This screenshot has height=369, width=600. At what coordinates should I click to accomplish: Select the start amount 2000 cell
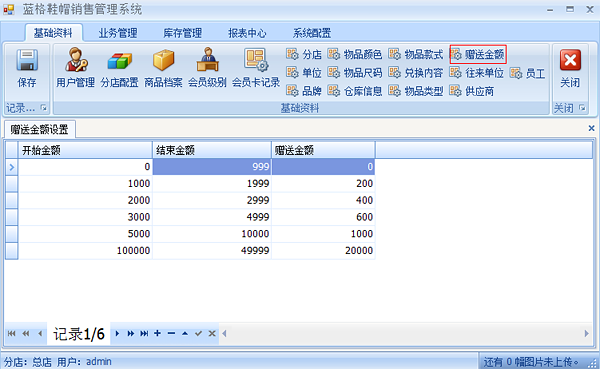tap(85, 200)
